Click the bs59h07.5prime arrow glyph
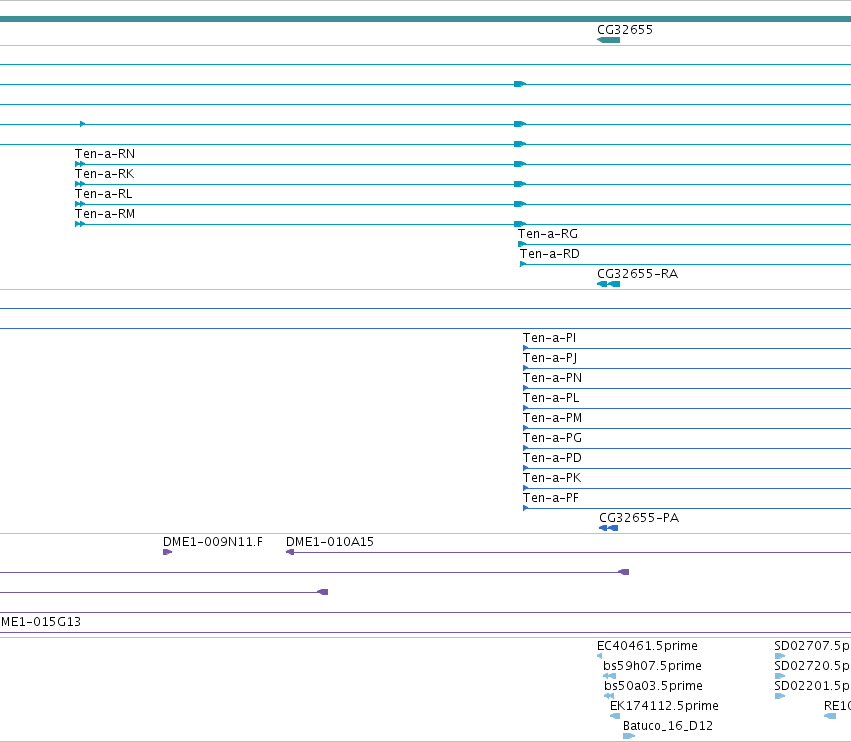851x742 pixels. pyautogui.click(x=609, y=676)
